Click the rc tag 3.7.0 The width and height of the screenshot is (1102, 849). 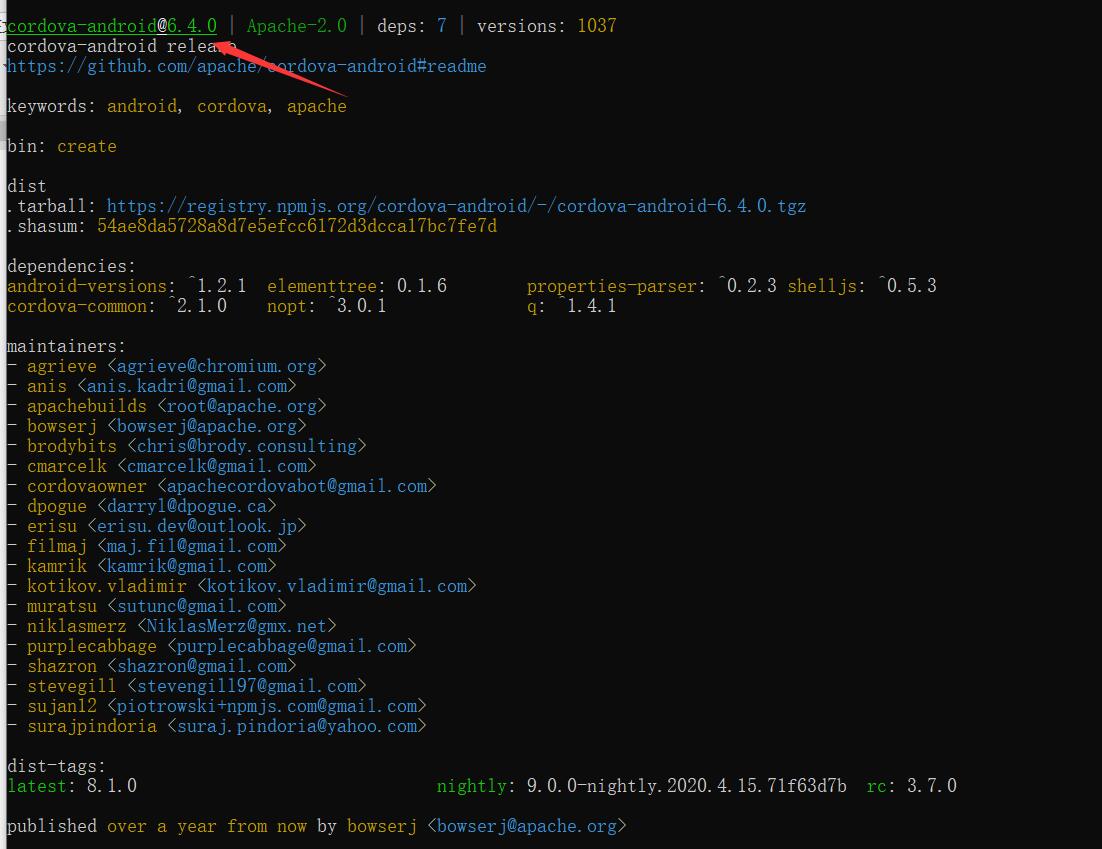tap(932, 786)
